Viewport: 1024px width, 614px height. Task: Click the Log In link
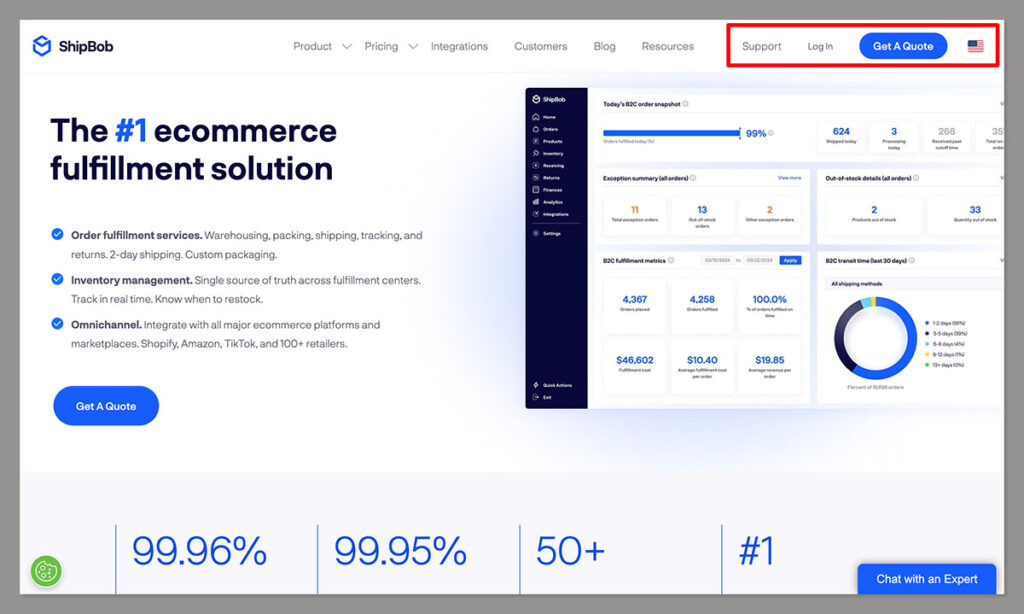[820, 46]
